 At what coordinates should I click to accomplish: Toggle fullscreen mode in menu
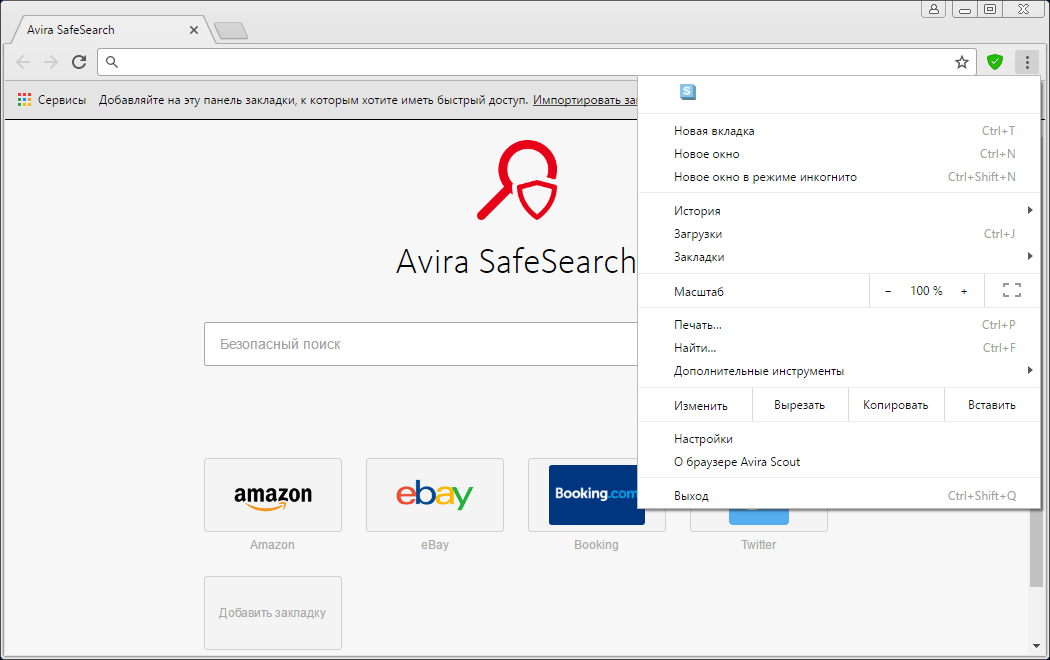click(x=1012, y=291)
